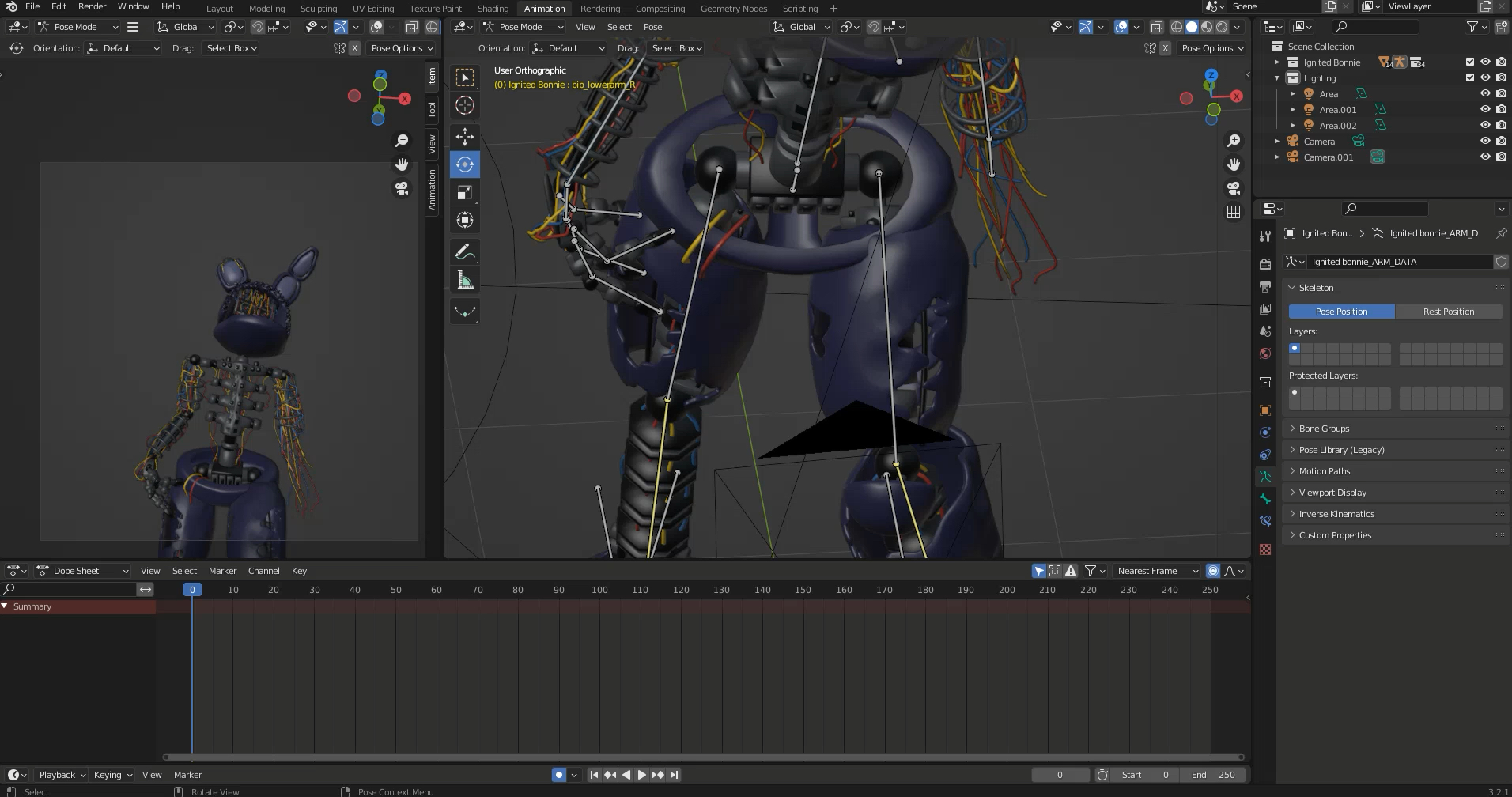Viewport: 1512px width, 797px height.
Task: Open the Dope Sheet Channel menu
Action: click(263, 571)
